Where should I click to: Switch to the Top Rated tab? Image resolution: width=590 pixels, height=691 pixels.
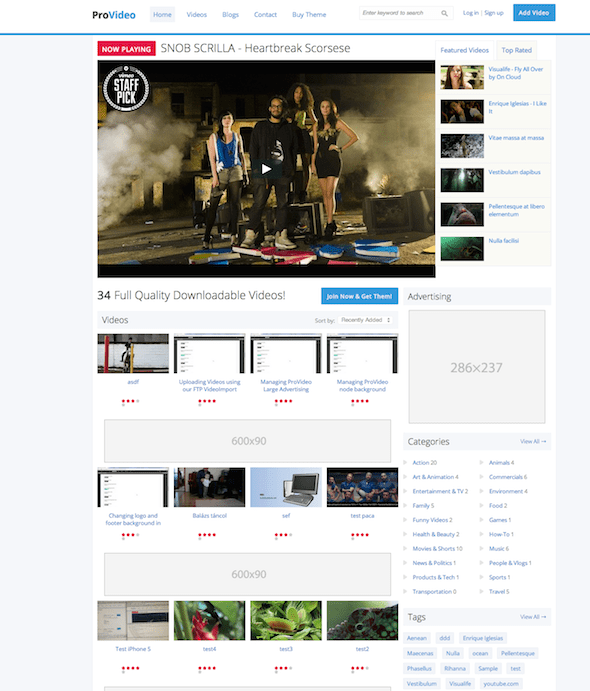pos(516,50)
